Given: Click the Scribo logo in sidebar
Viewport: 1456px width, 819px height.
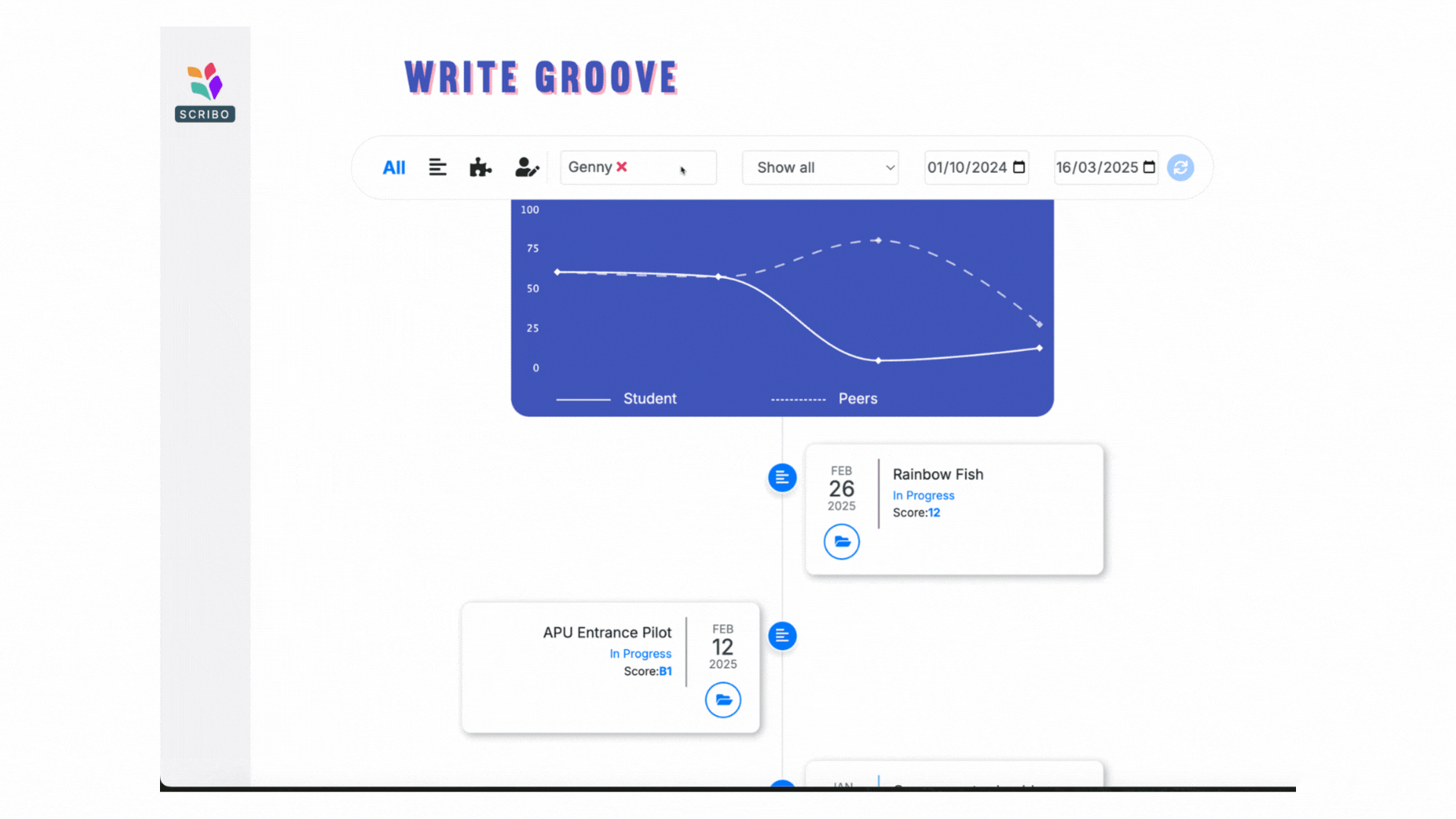Looking at the screenshot, I should click(x=205, y=92).
